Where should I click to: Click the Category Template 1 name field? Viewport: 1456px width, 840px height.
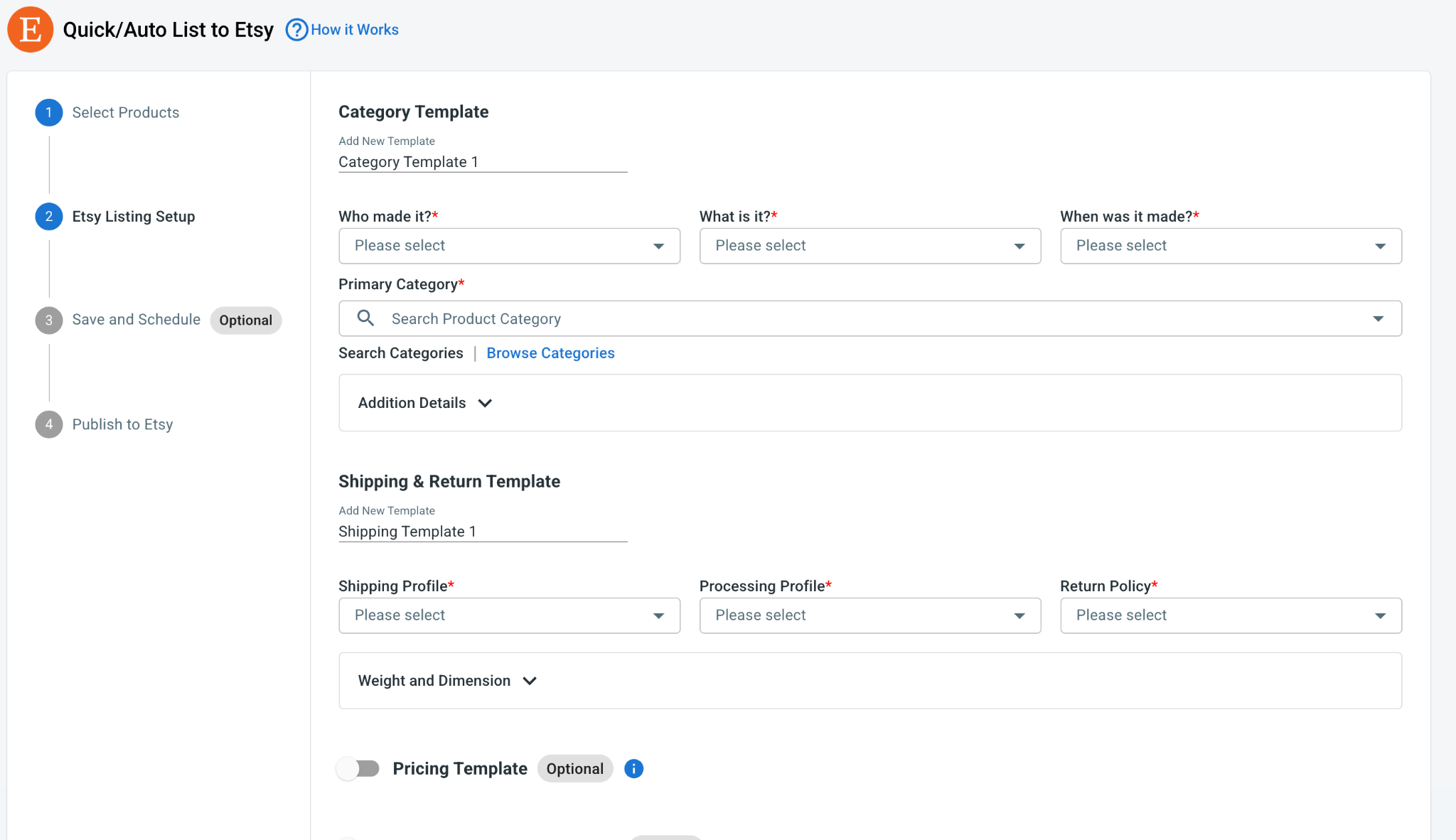point(483,162)
